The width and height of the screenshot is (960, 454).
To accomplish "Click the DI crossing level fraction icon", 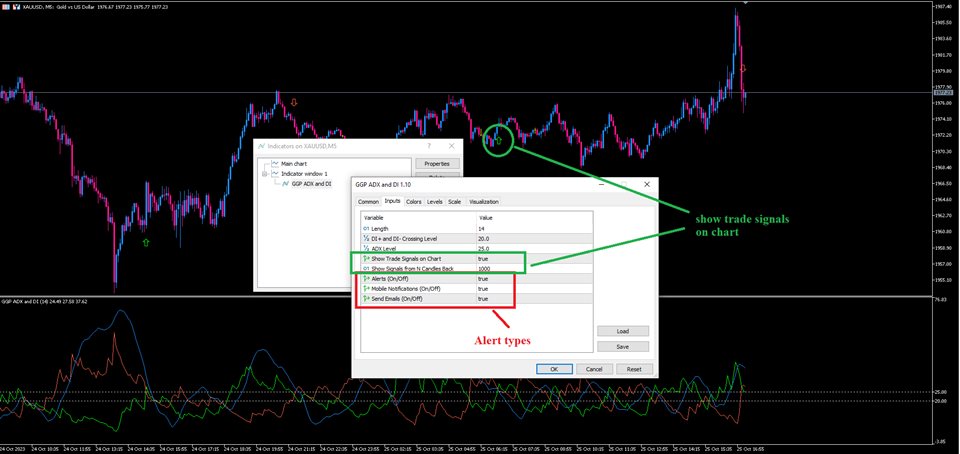I will [x=366, y=238].
